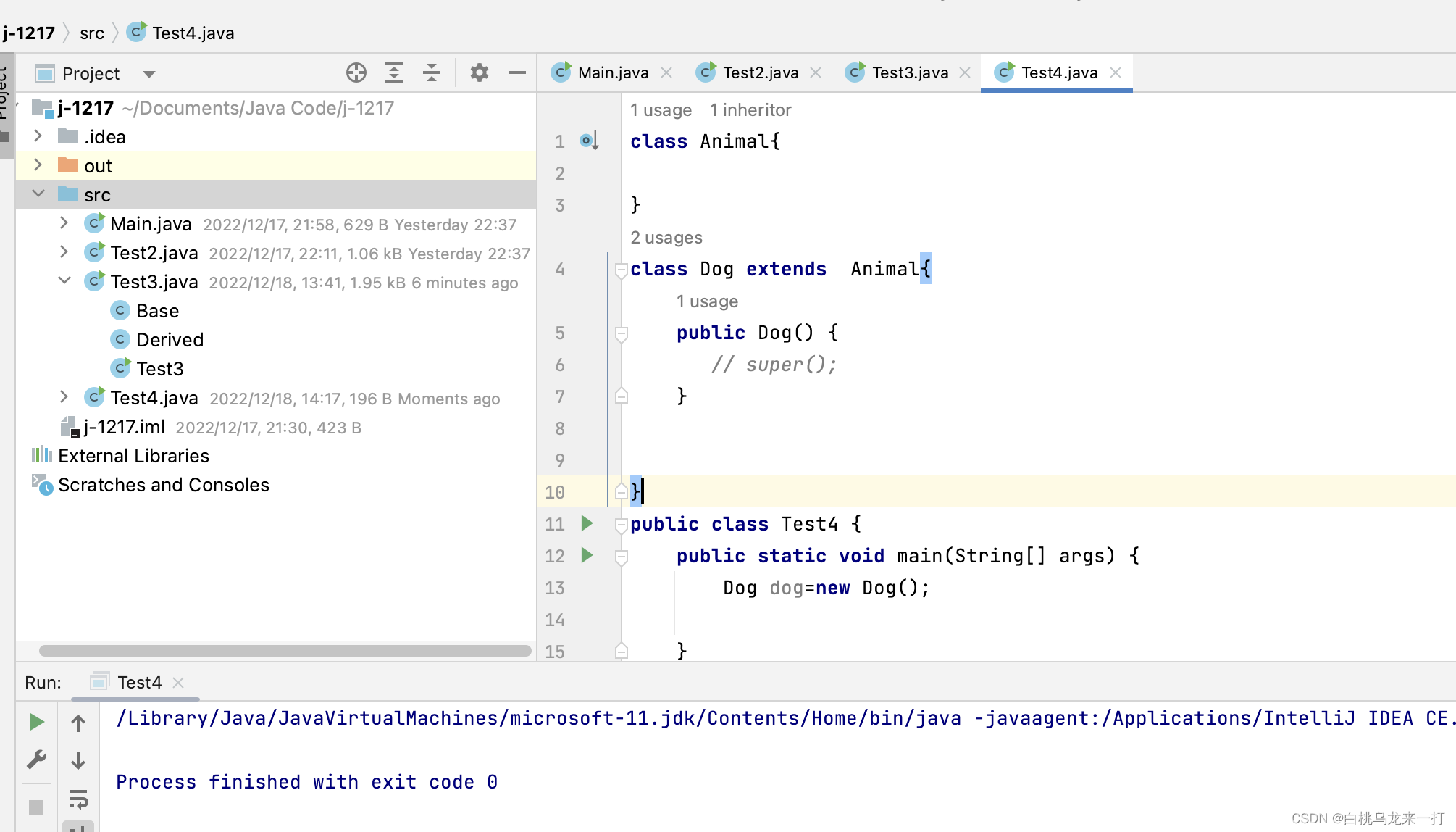Close the Test4.java tab
1456x832 pixels.
(x=1116, y=72)
